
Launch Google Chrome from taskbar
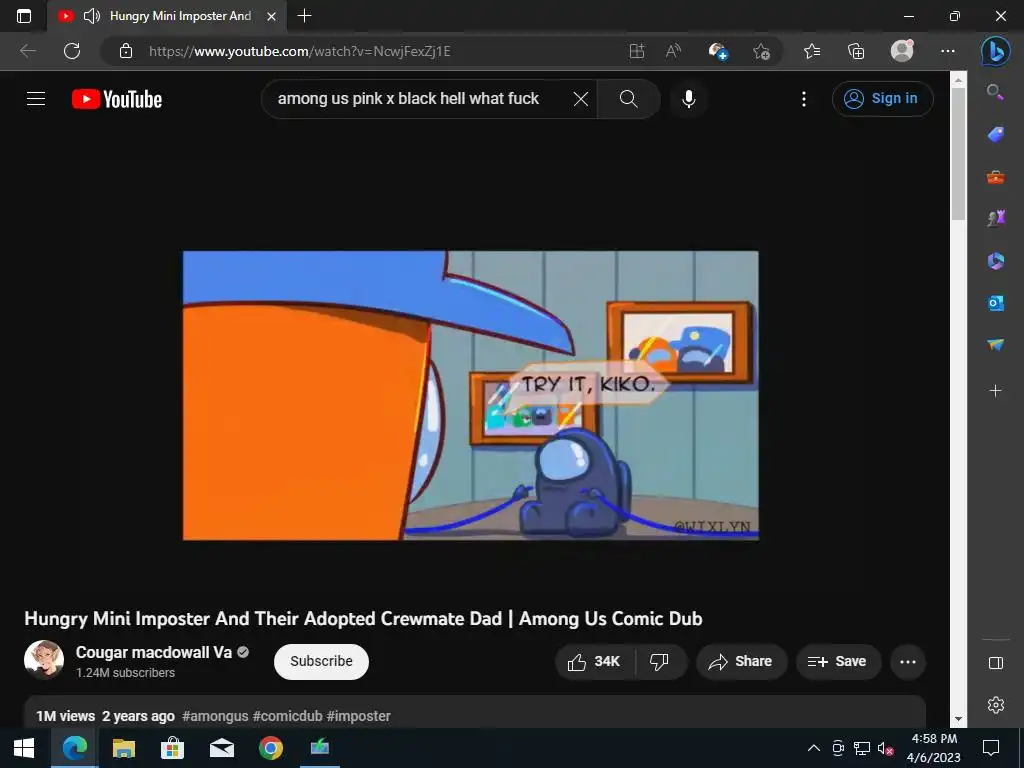[270, 748]
